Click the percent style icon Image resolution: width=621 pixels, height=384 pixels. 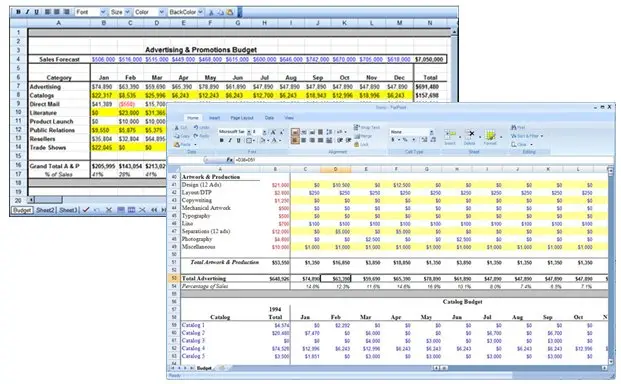point(405,140)
